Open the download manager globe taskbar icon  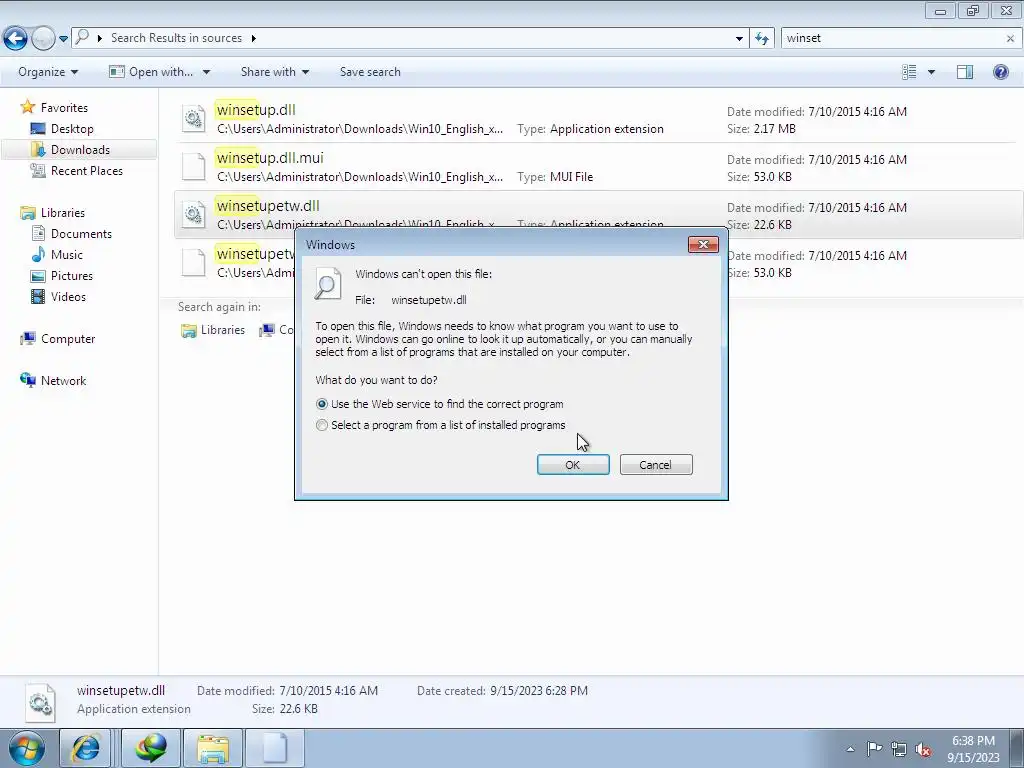click(x=151, y=748)
